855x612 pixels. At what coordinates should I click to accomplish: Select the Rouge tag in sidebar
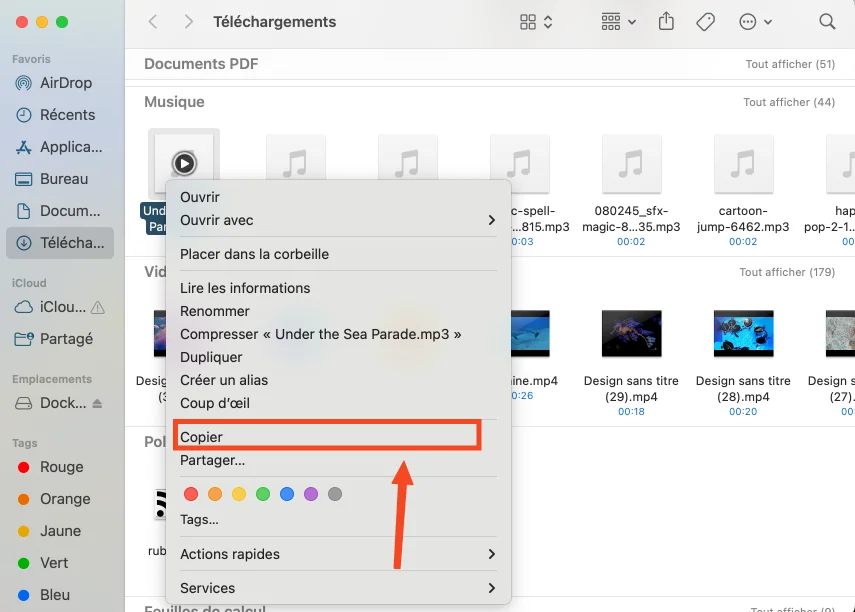(61, 467)
